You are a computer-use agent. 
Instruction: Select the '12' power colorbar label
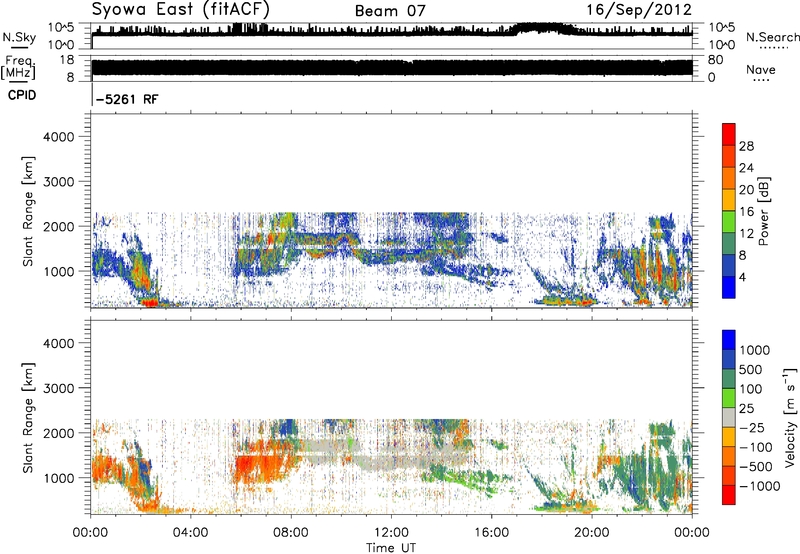pyautogui.click(x=746, y=234)
